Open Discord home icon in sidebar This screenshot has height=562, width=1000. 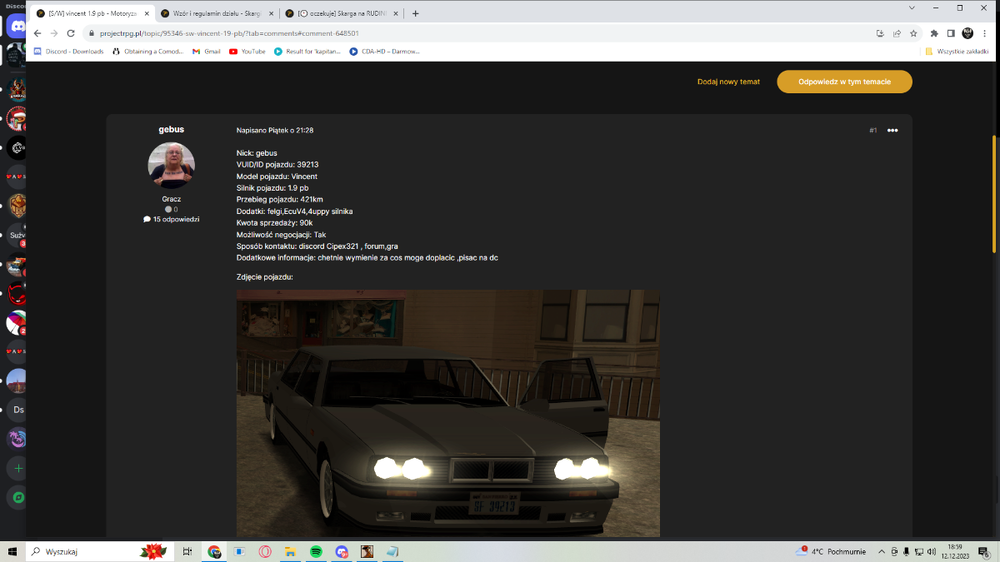[17, 26]
